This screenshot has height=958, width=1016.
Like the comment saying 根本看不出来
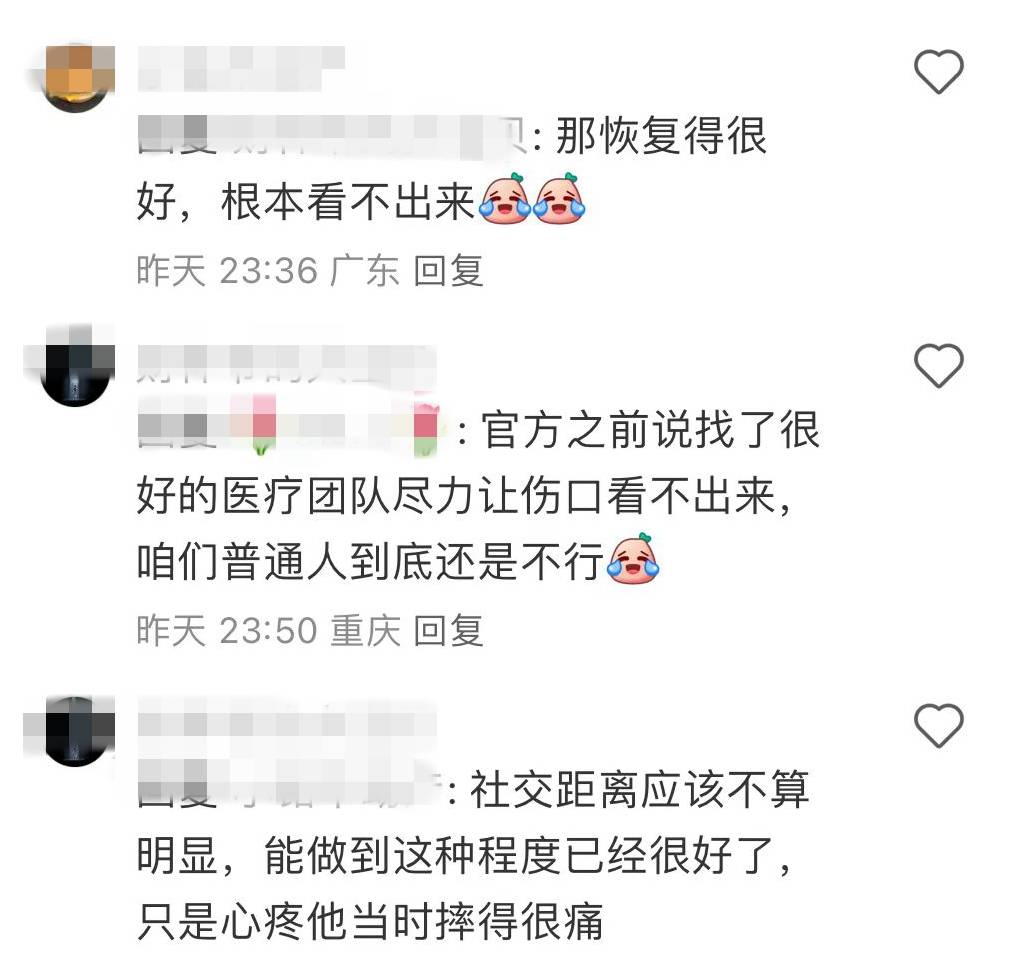(938, 71)
